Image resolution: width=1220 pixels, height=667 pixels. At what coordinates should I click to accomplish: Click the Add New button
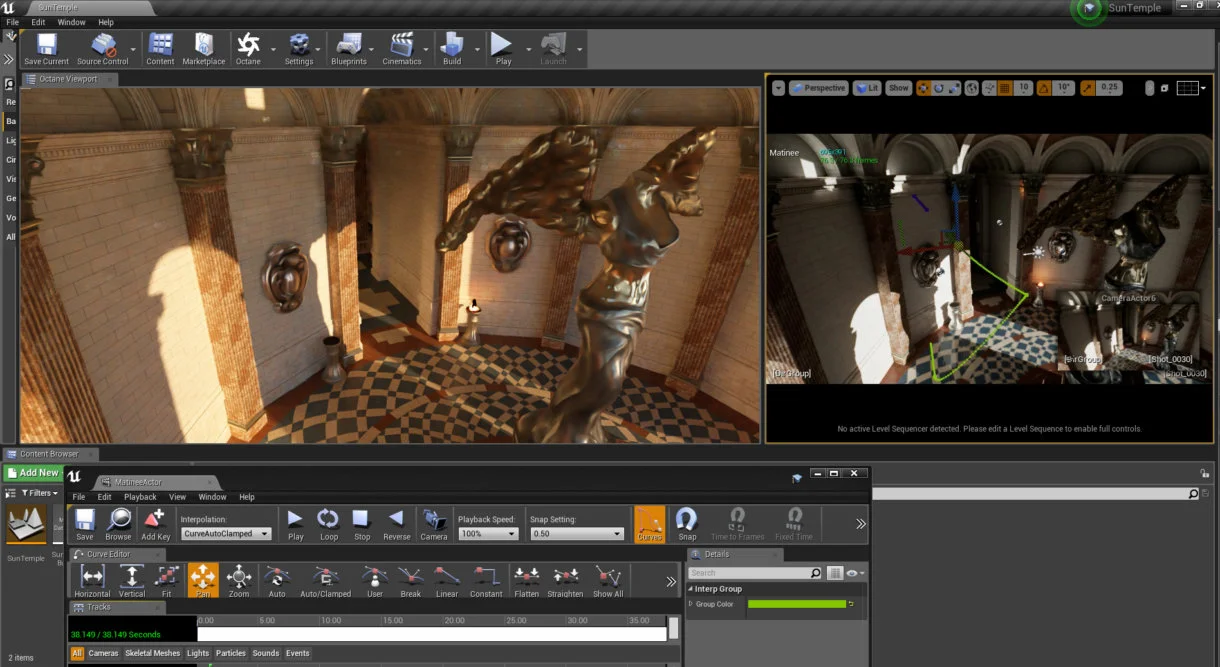pyautogui.click(x=32, y=473)
